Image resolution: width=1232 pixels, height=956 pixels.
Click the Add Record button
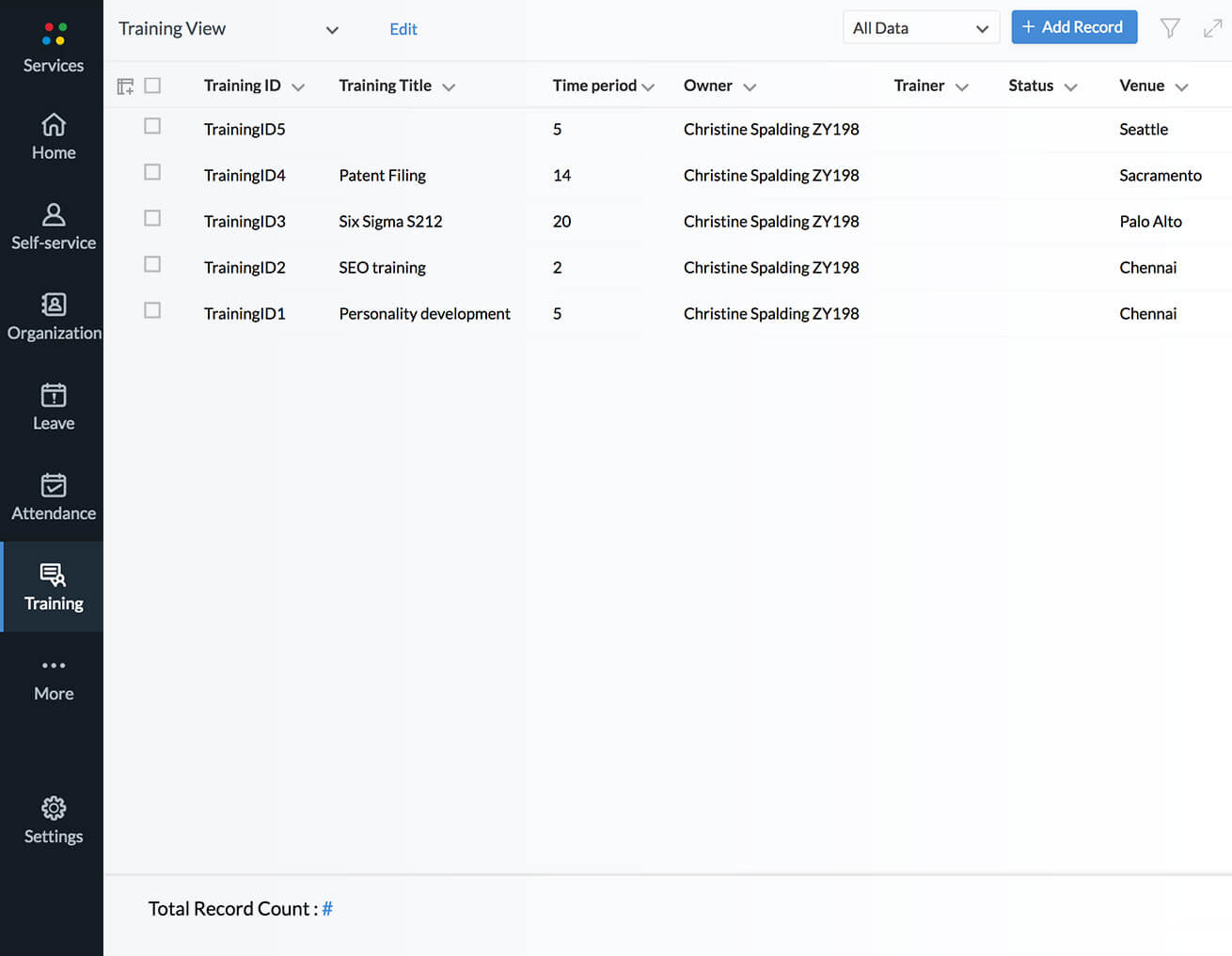[1073, 27]
